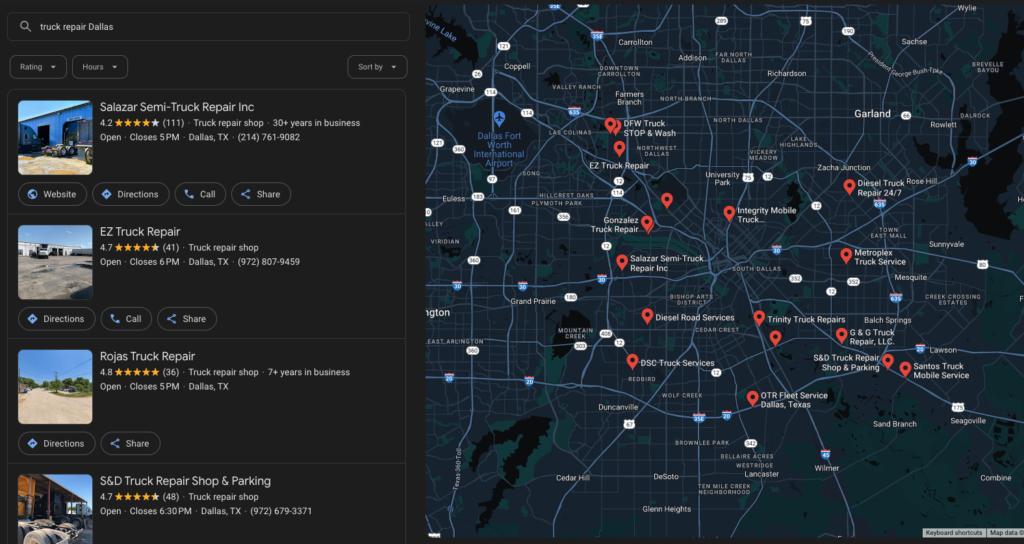The width and height of the screenshot is (1024, 544).
Task: Select the Salazar Semi-Truck Repair map pin
Action: tap(622, 262)
